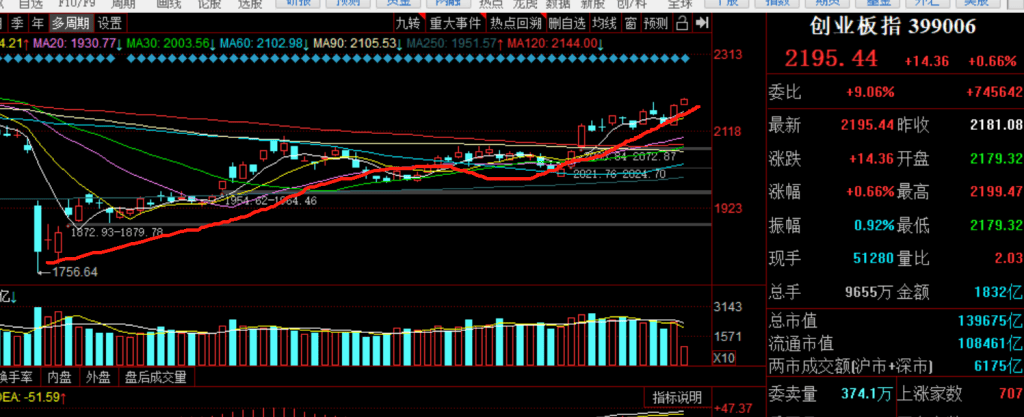Click the 创业板指 399006 title
Viewport: 1024px width, 417px height.
click(x=893, y=27)
